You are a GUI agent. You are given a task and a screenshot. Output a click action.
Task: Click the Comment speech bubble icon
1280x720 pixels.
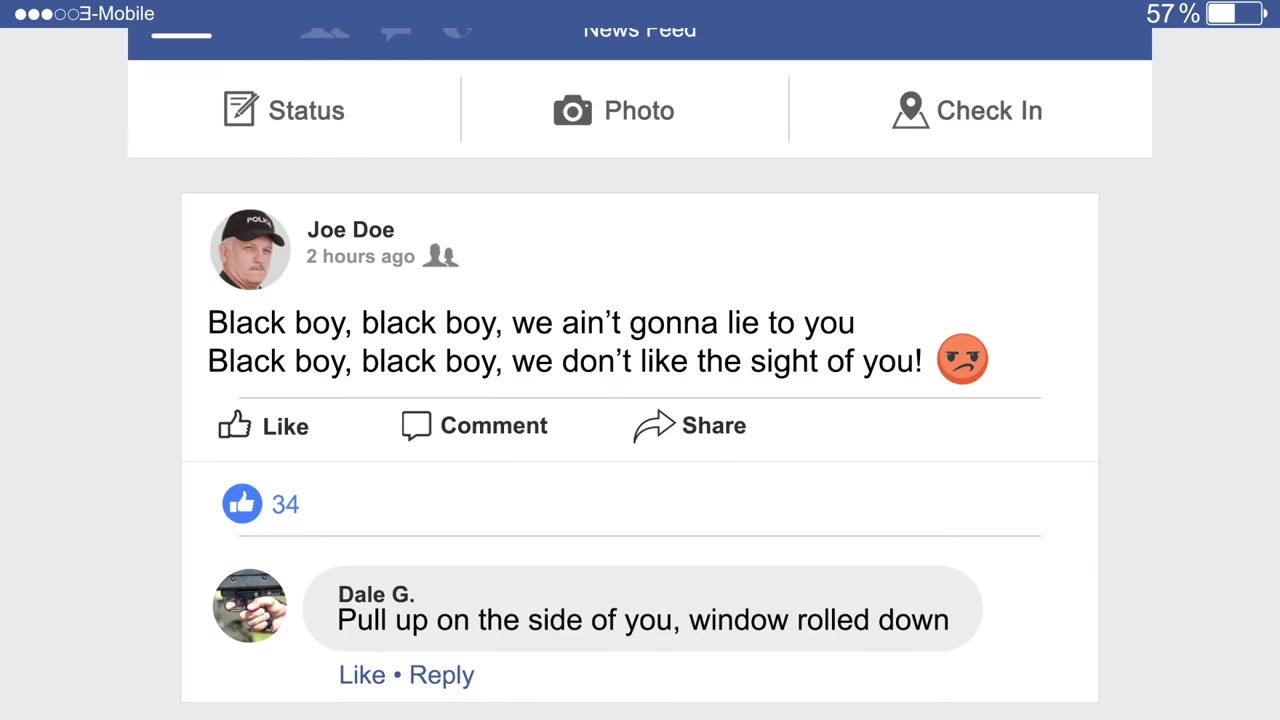[416, 426]
